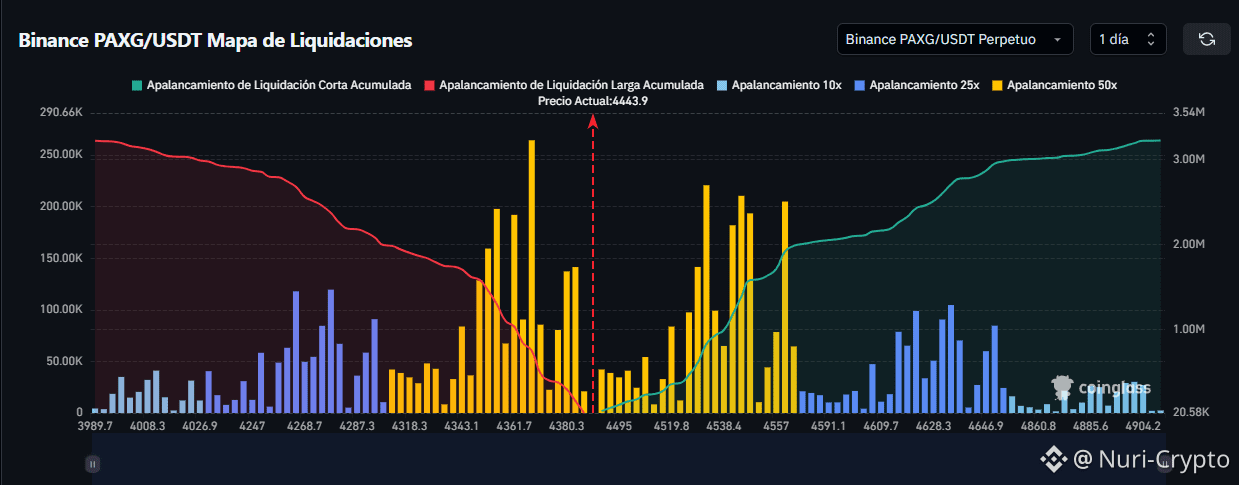Screen dimensions: 1239x485
Task: Click the 4885.6 price axis label
Action: point(1091,426)
